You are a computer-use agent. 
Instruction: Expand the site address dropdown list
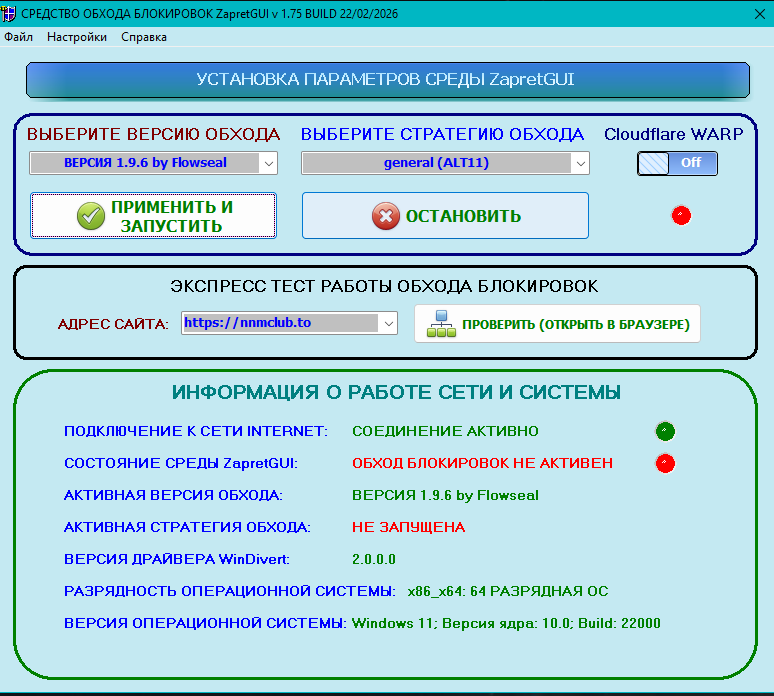click(388, 323)
